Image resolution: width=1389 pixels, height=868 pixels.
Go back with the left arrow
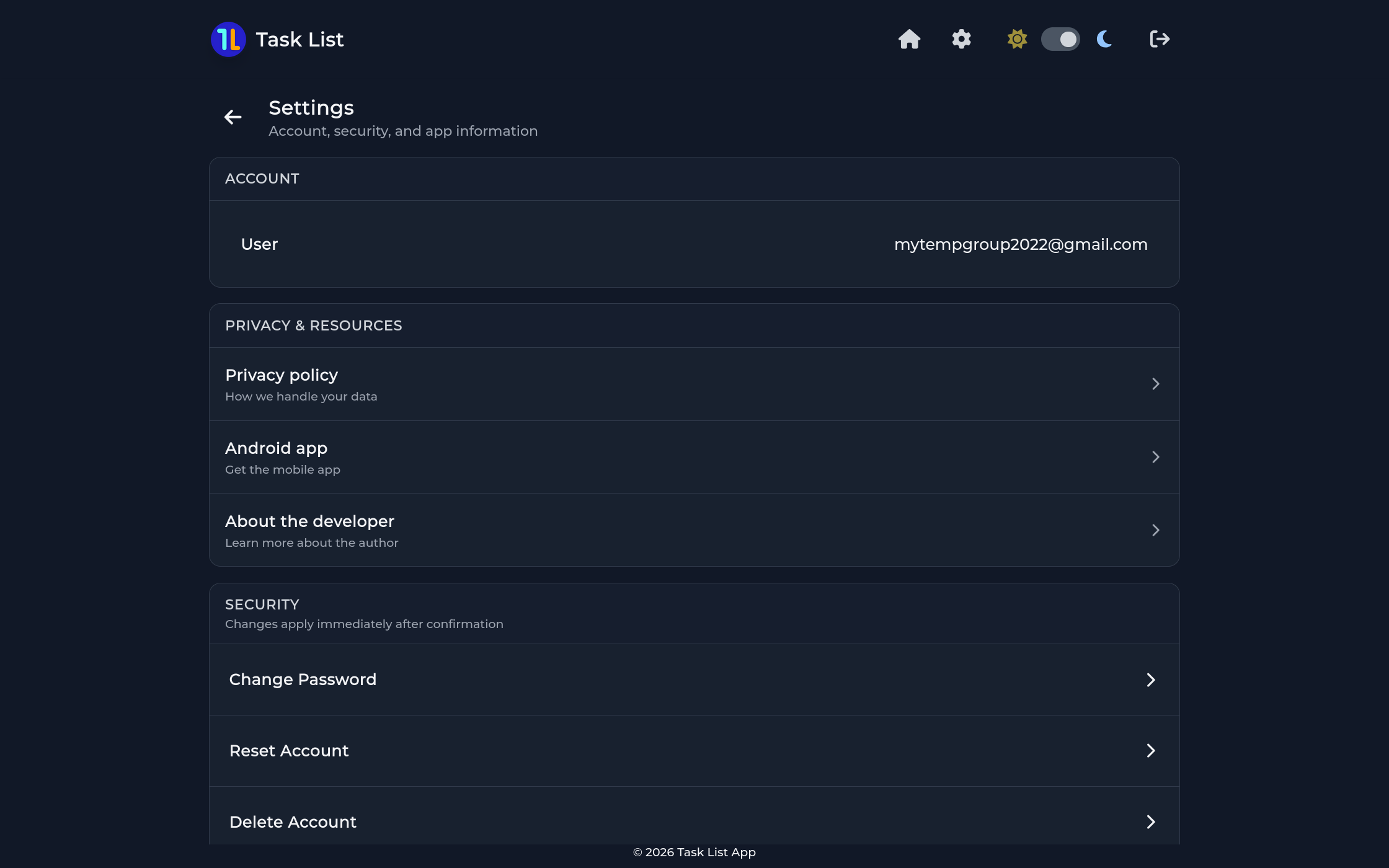(233, 117)
